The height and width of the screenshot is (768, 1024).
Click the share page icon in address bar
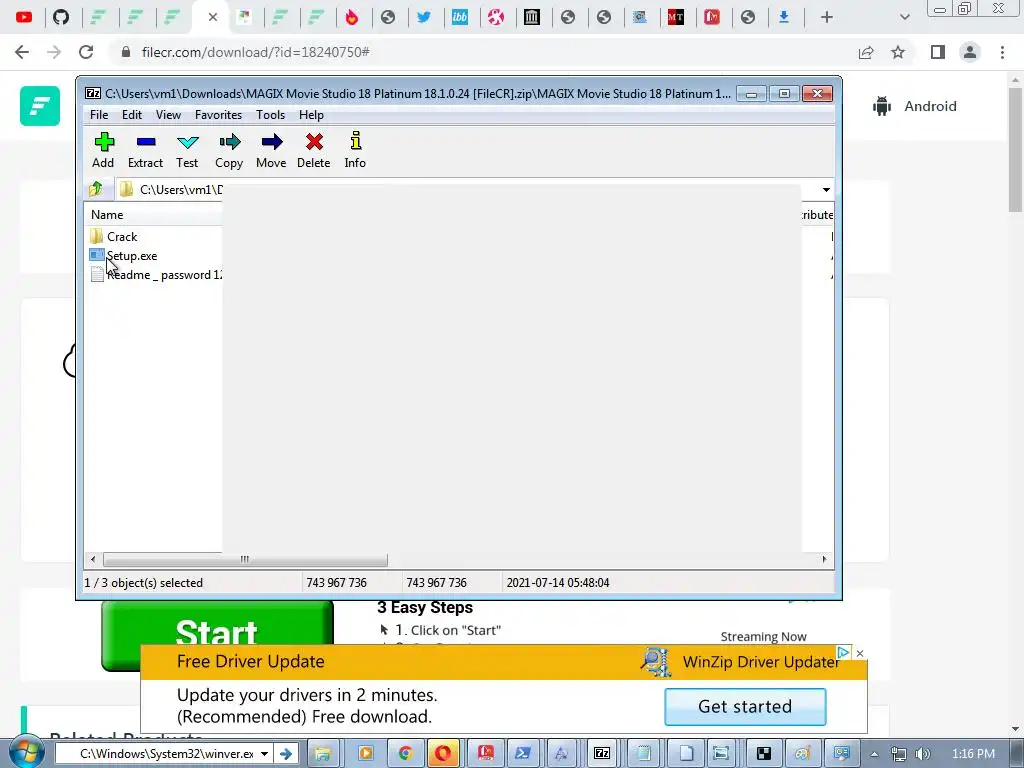click(x=866, y=52)
